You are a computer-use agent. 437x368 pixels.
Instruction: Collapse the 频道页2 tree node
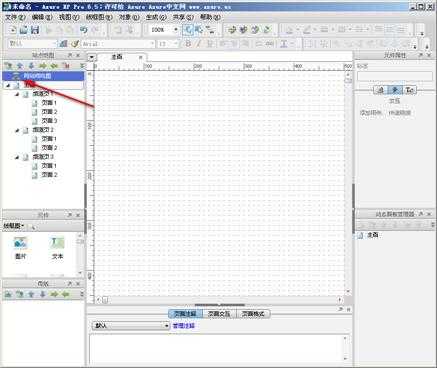17,130
